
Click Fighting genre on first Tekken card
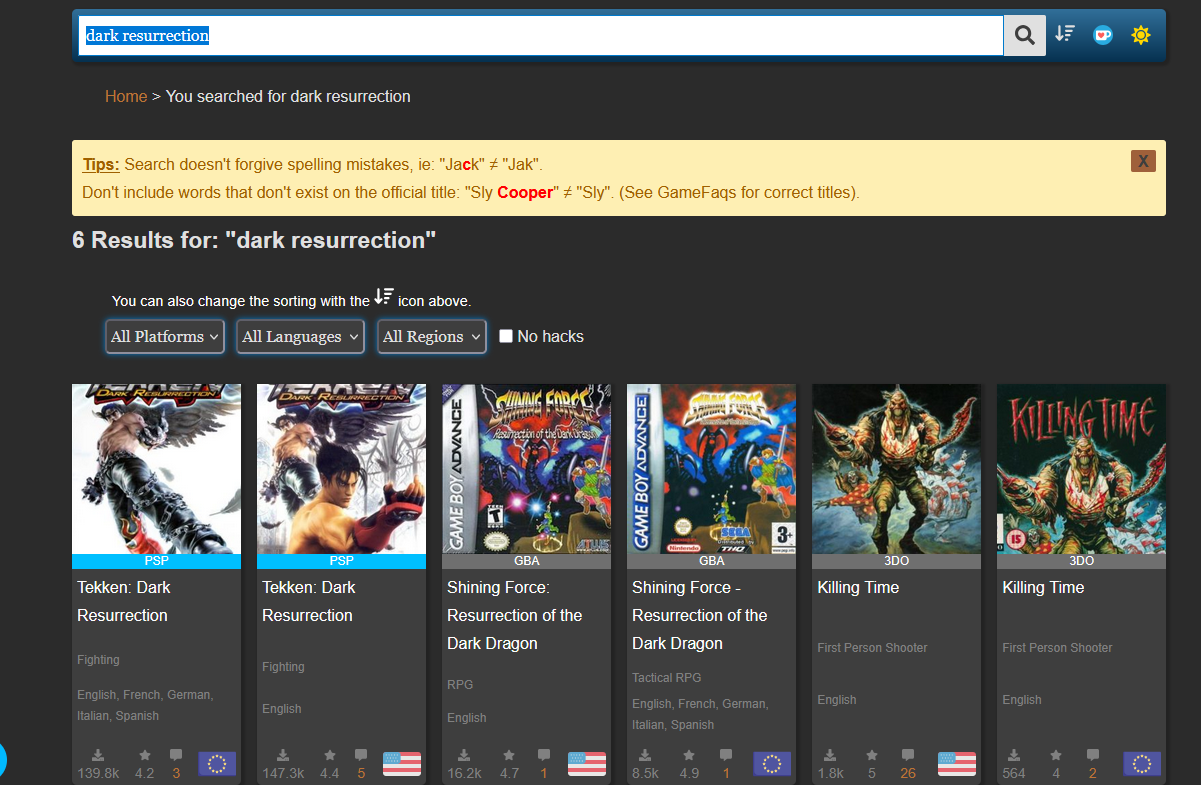click(x=98, y=660)
